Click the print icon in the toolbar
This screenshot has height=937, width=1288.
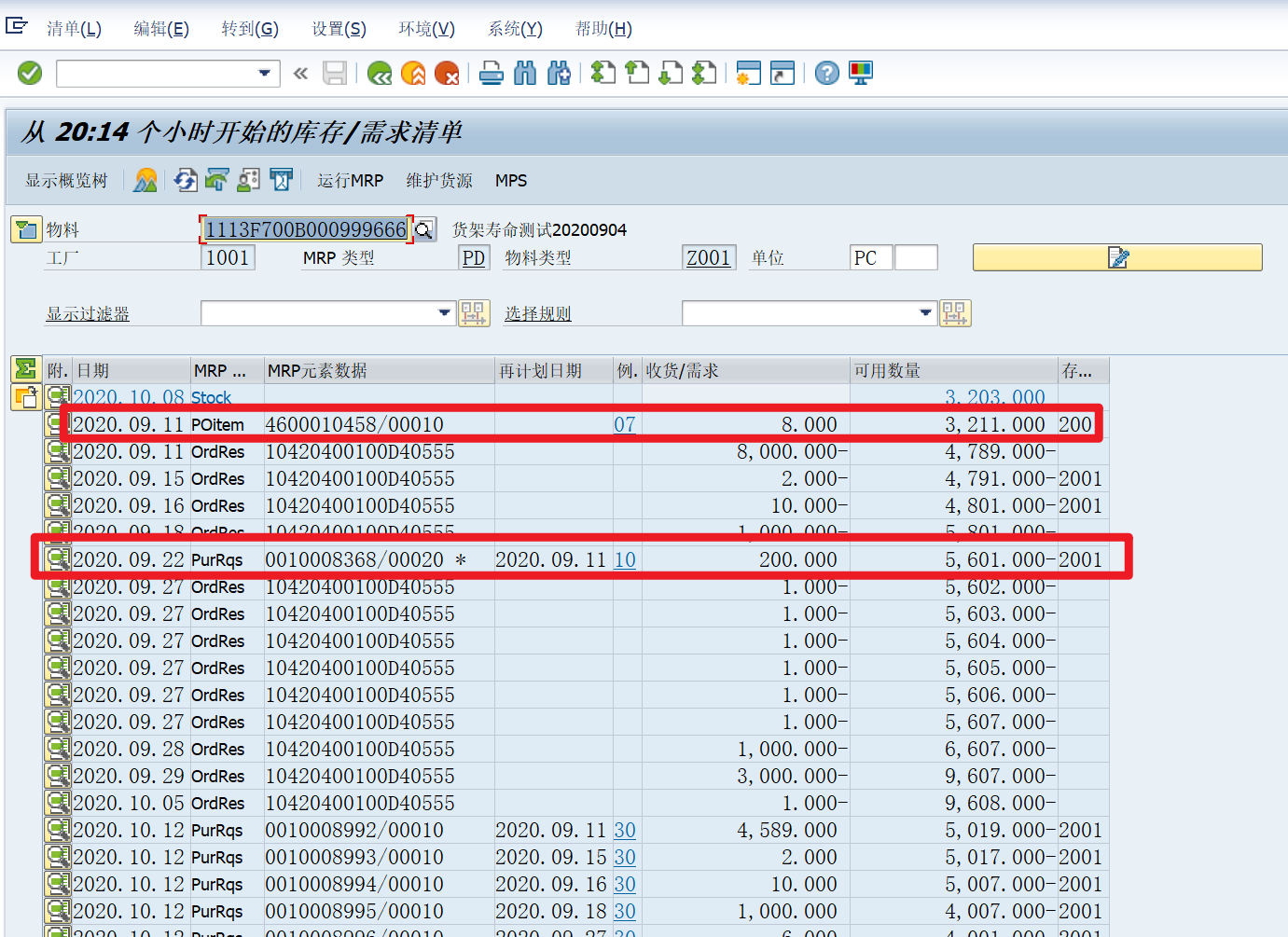492,73
